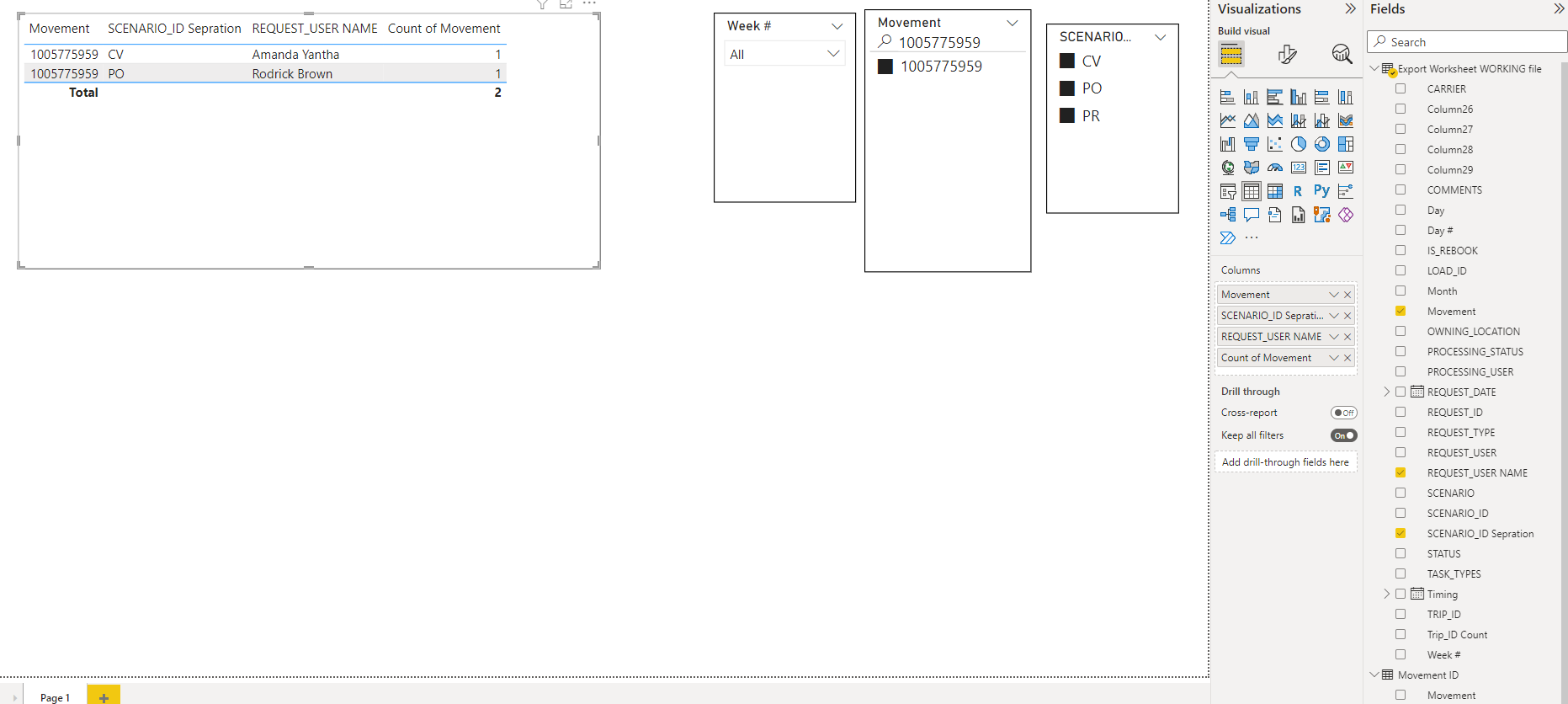Viewport: 1568px width, 704px height.
Task: Open the Analytics pane magnifier icon
Action: pos(1342,55)
